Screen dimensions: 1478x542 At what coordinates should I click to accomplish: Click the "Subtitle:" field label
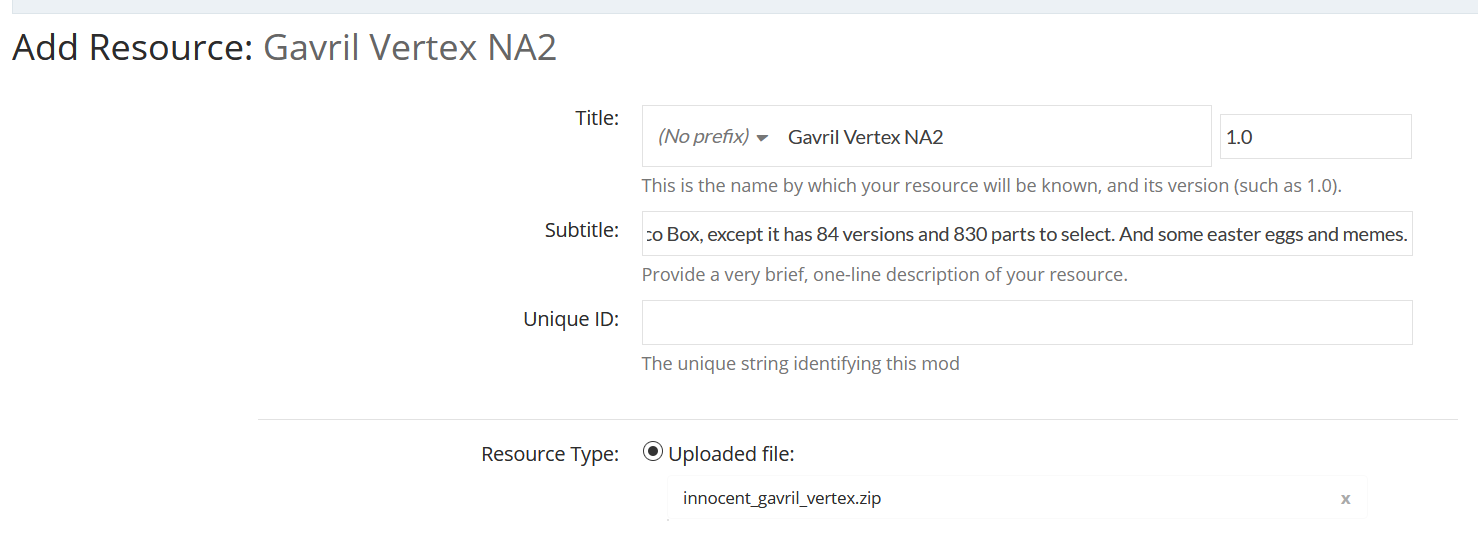pos(582,230)
